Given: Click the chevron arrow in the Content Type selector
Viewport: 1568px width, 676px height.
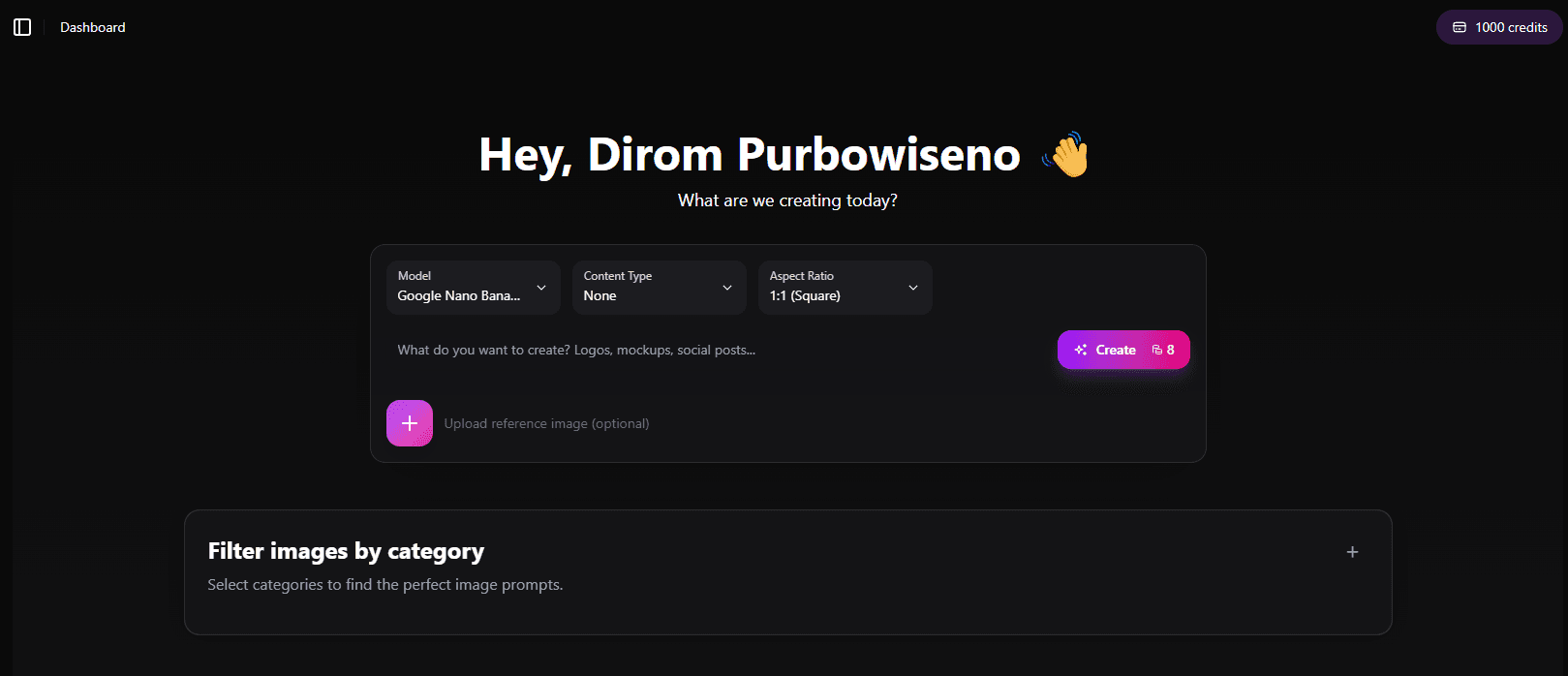Looking at the screenshot, I should 727,288.
